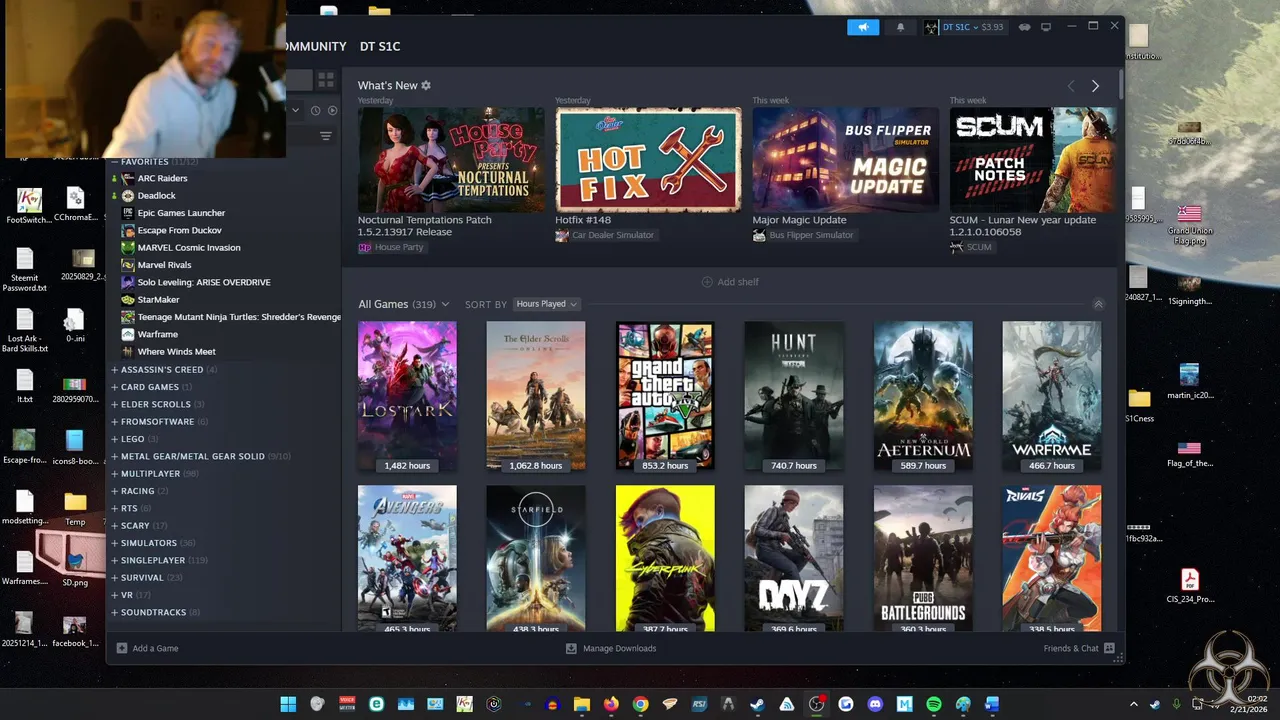Open Firefox from the taskbar
Viewport: 1280px width, 720px height.
point(611,704)
